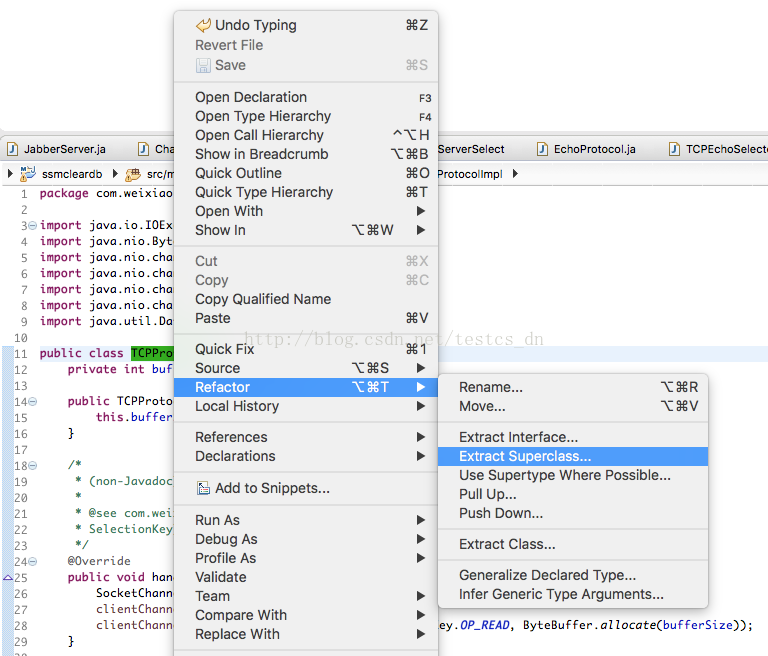Choose Copy Qualified Name
Viewport: 768px width, 656px height.
pyautogui.click(x=306, y=299)
